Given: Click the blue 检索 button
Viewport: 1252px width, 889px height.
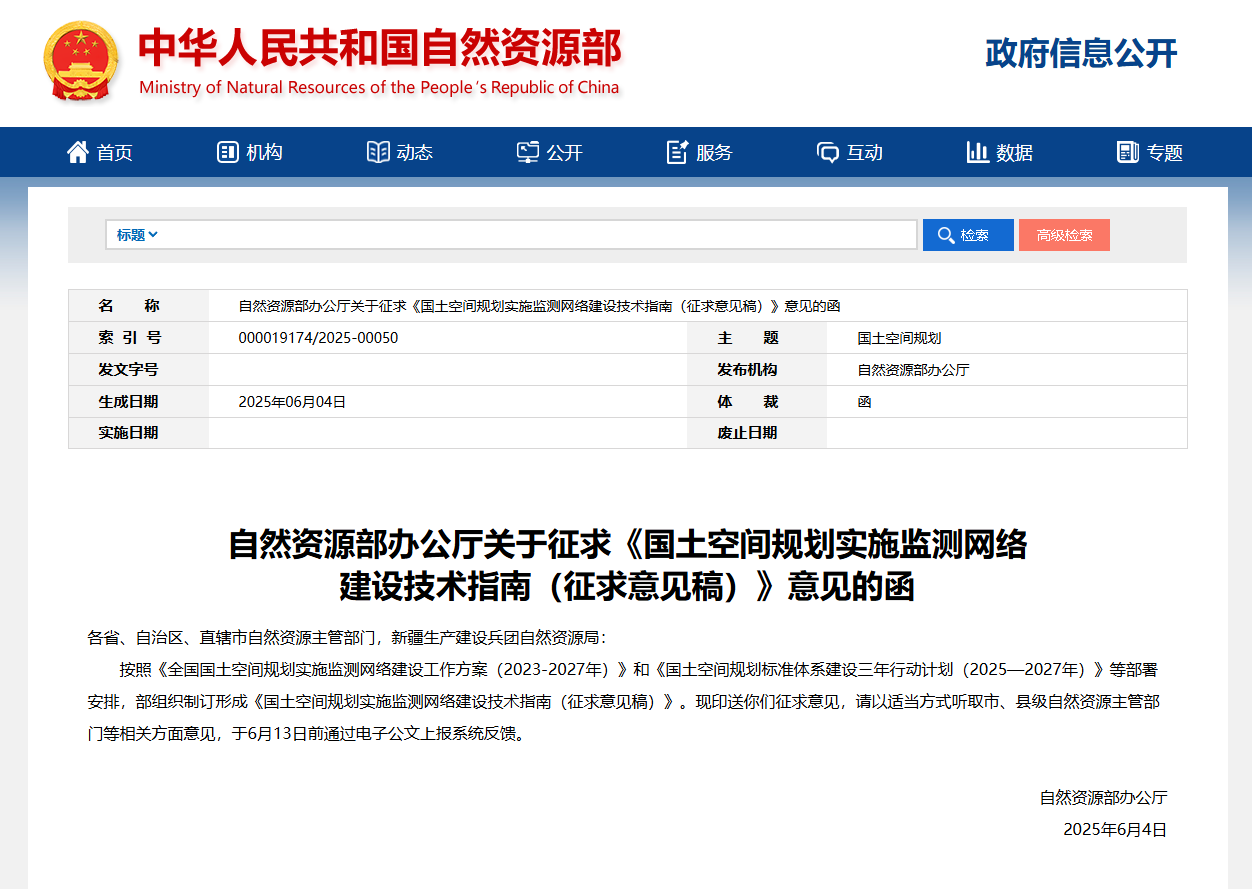Looking at the screenshot, I should tap(968, 235).
